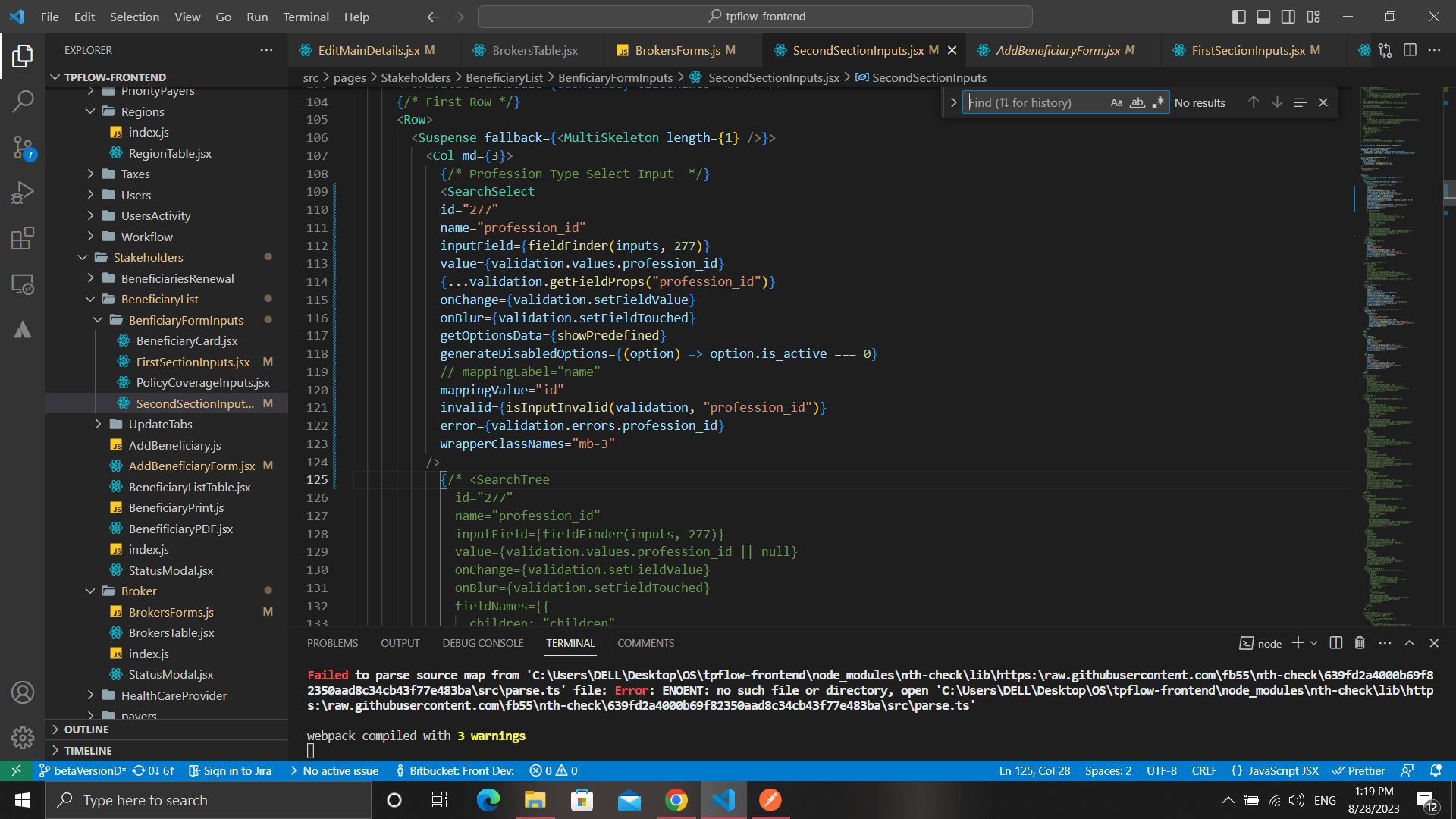Split the editor right
1456x819 pixels.
click(1410, 50)
